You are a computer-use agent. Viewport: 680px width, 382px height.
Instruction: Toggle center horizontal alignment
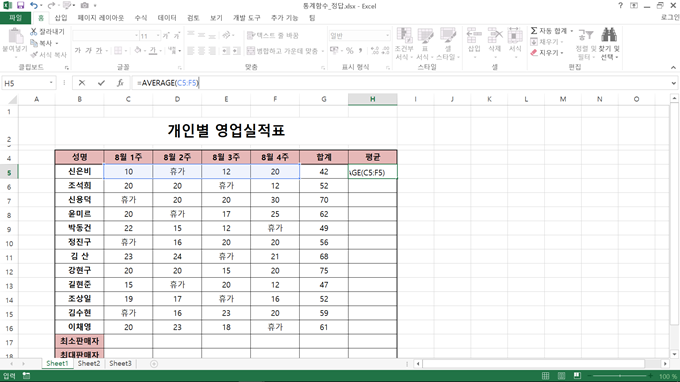[x=201, y=51]
